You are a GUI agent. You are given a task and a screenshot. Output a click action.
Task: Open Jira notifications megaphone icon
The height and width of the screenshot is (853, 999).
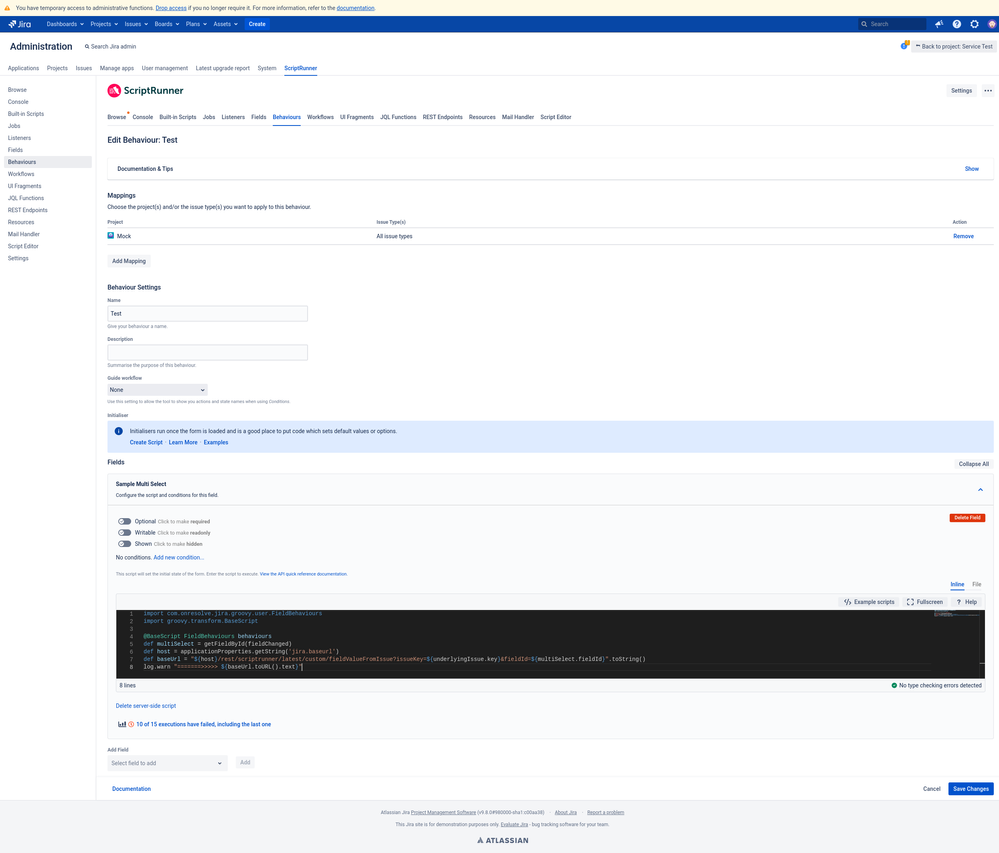[x=938, y=24]
